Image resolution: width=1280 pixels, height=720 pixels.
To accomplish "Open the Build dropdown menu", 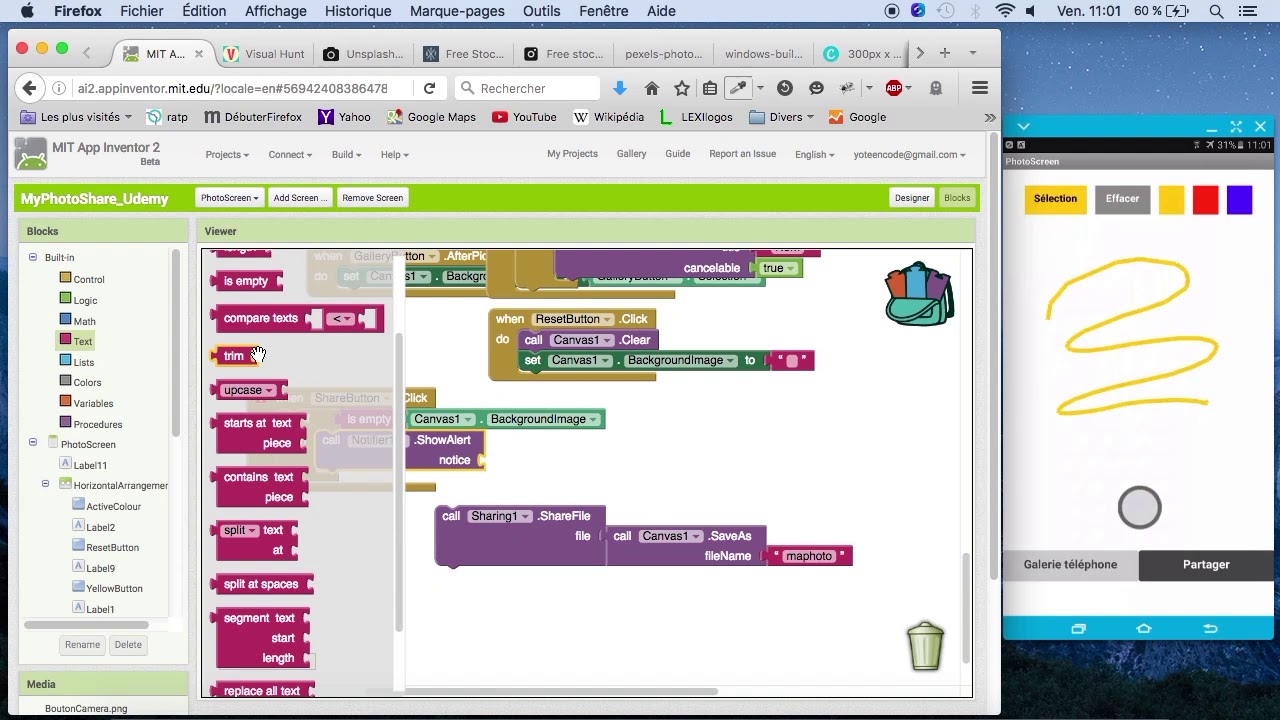I will [346, 154].
